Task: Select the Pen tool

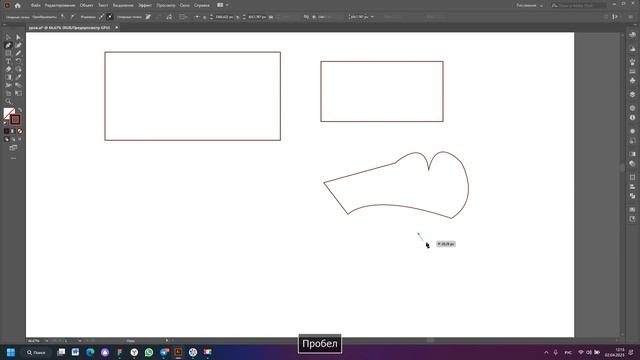Action: (x=8, y=45)
